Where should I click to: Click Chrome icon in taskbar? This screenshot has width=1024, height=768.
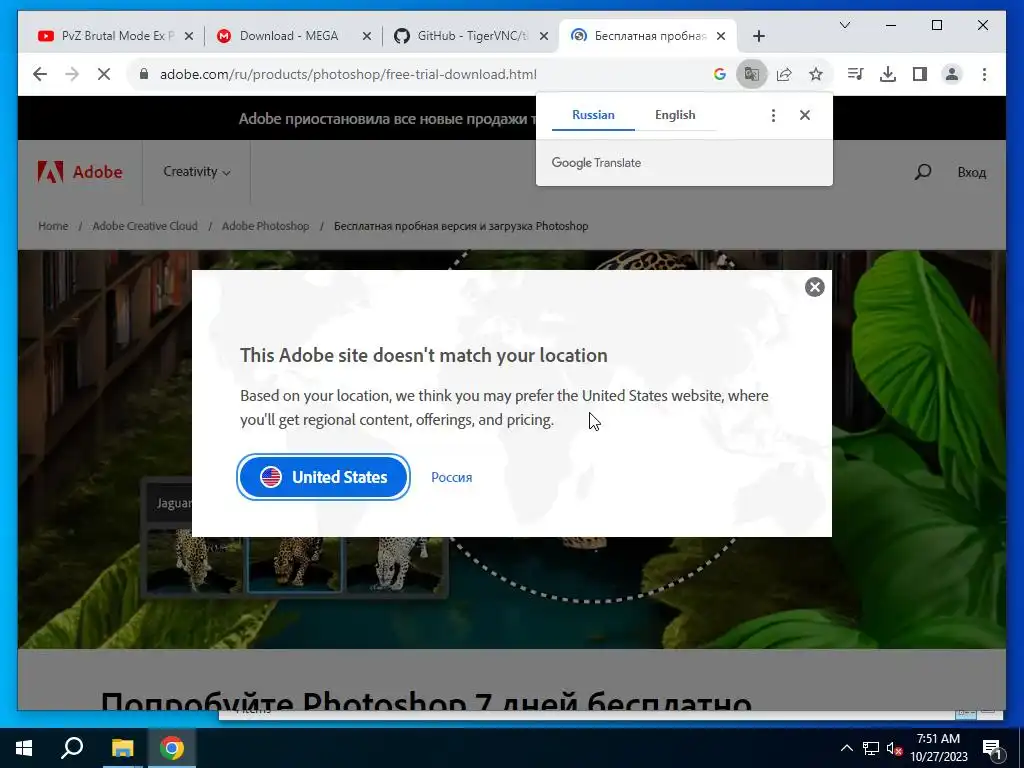click(172, 748)
